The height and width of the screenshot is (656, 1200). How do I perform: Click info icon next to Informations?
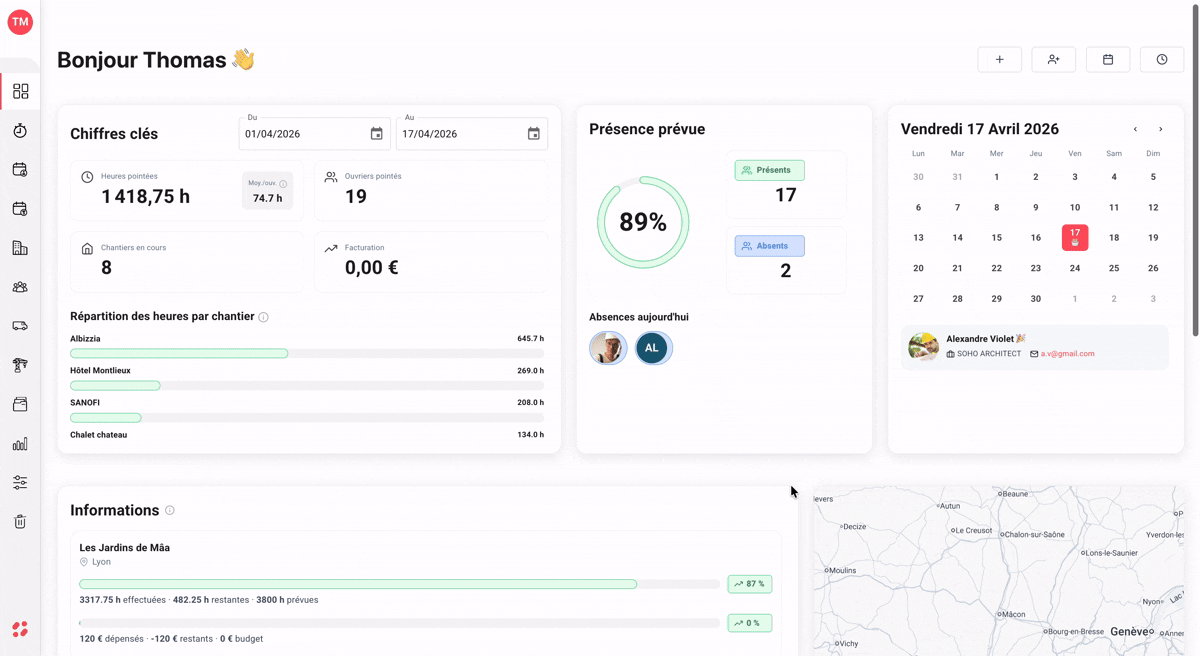coord(170,511)
